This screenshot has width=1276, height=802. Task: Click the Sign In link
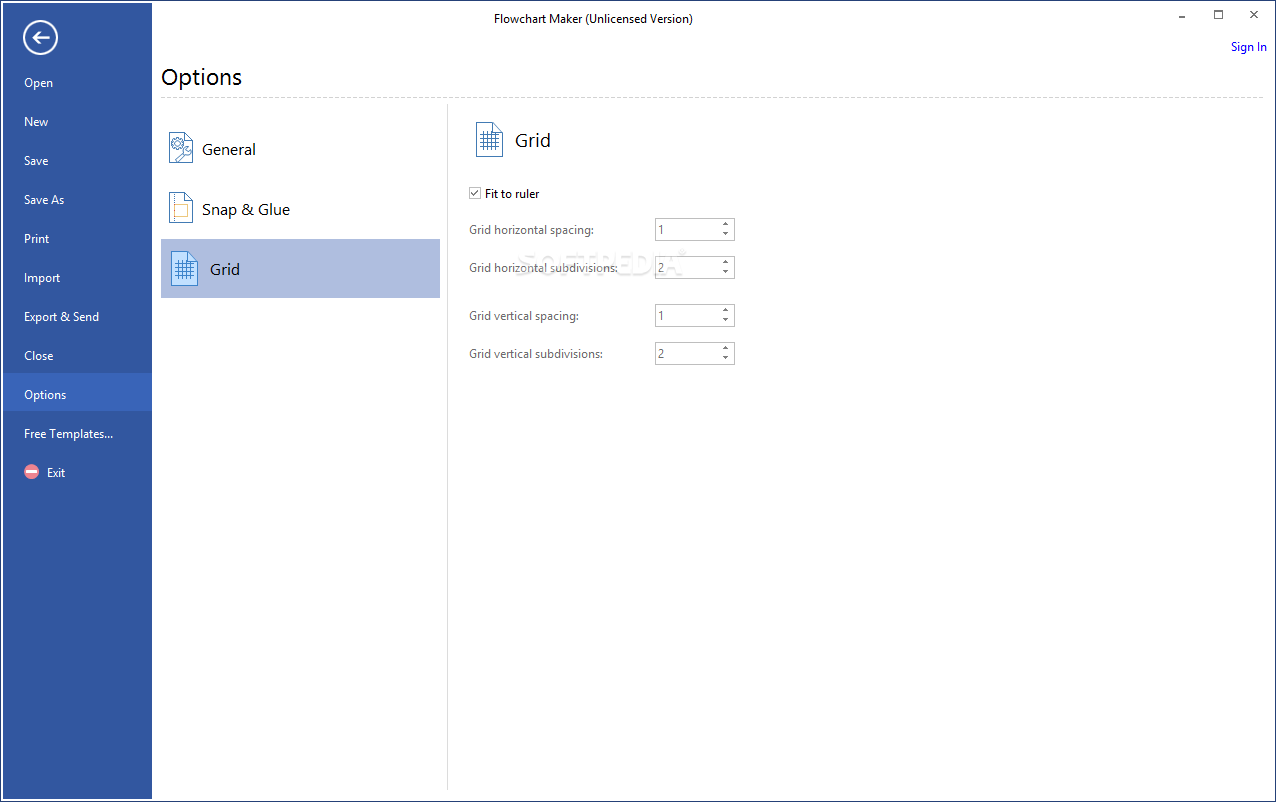click(1248, 47)
